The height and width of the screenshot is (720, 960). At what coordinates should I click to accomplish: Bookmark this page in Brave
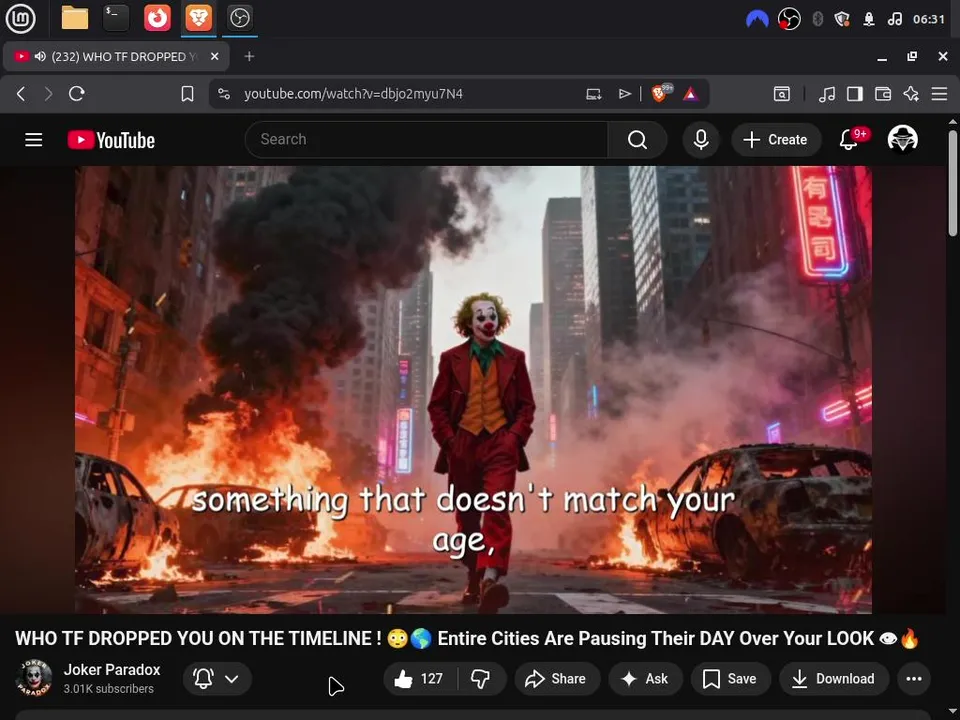pyautogui.click(x=187, y=94)
